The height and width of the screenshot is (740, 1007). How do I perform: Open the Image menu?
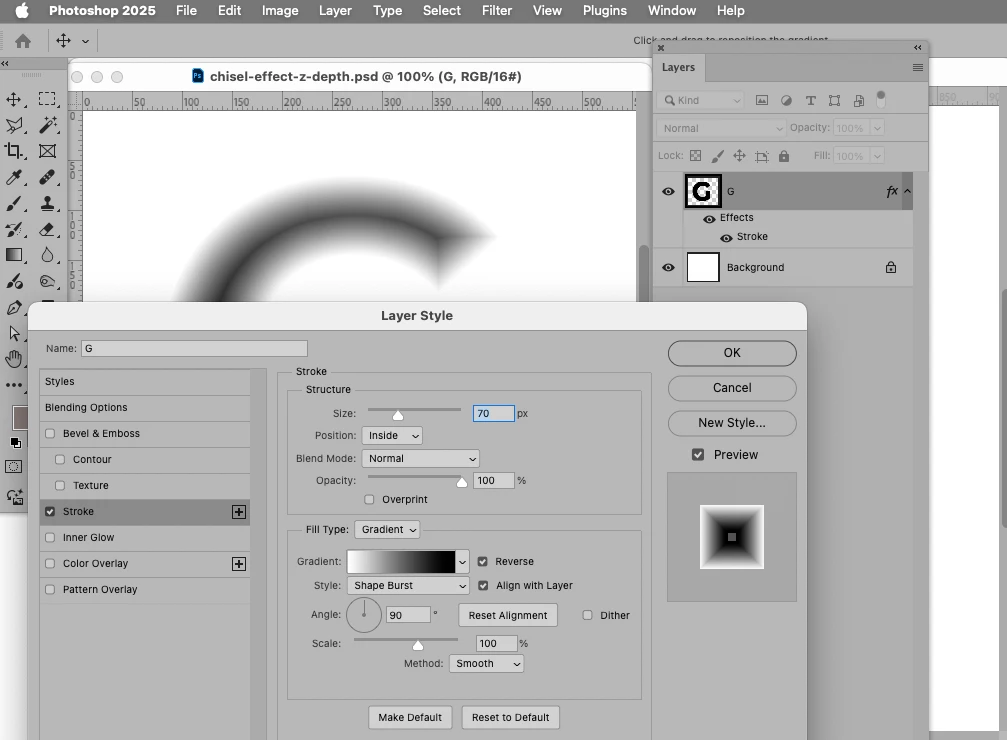(280, 11)
